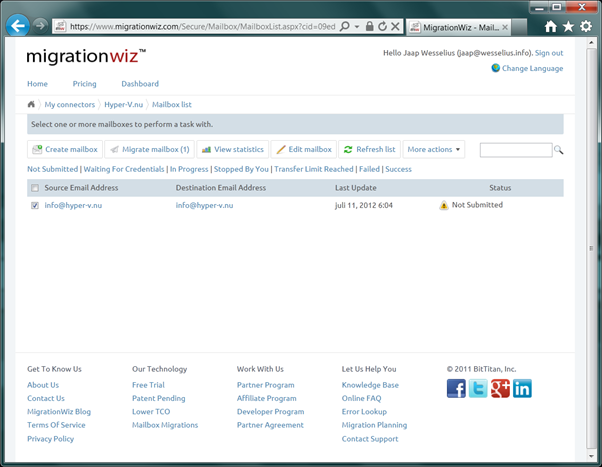Viewport: 602px width, 467px height.
Task: Click the mailbox search text field
Action: [x=515, y=150]
